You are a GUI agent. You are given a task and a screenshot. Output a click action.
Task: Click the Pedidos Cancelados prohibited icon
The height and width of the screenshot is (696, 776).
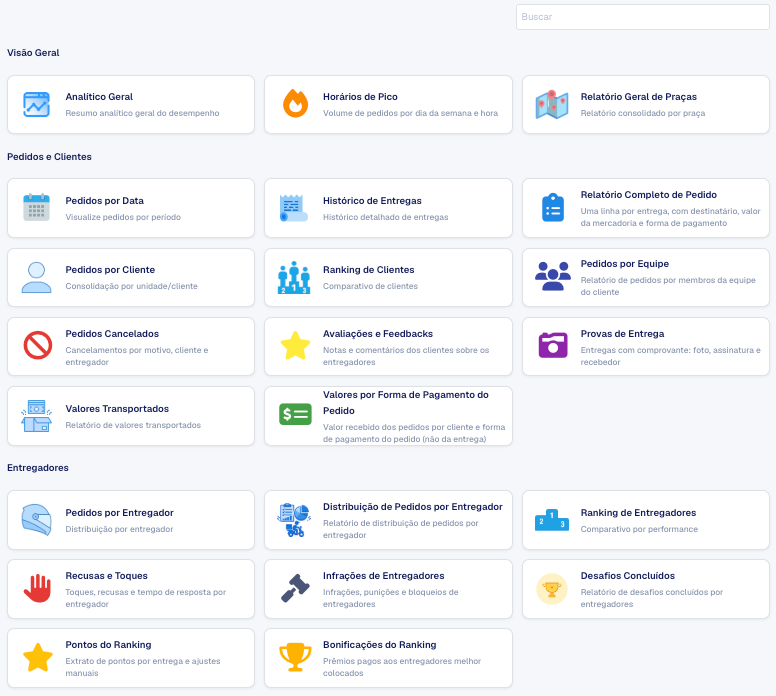click(x=38, y=345)
